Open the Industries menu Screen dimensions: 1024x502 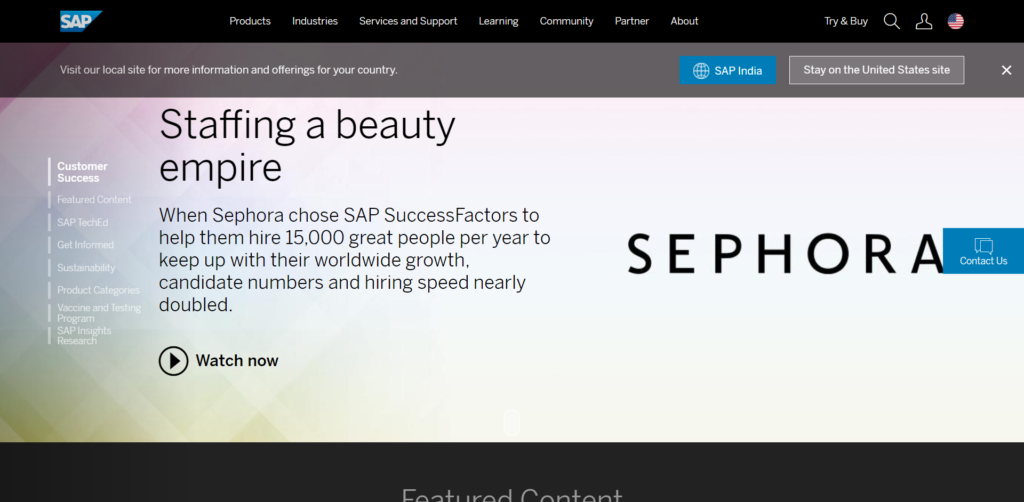(315, 21)
